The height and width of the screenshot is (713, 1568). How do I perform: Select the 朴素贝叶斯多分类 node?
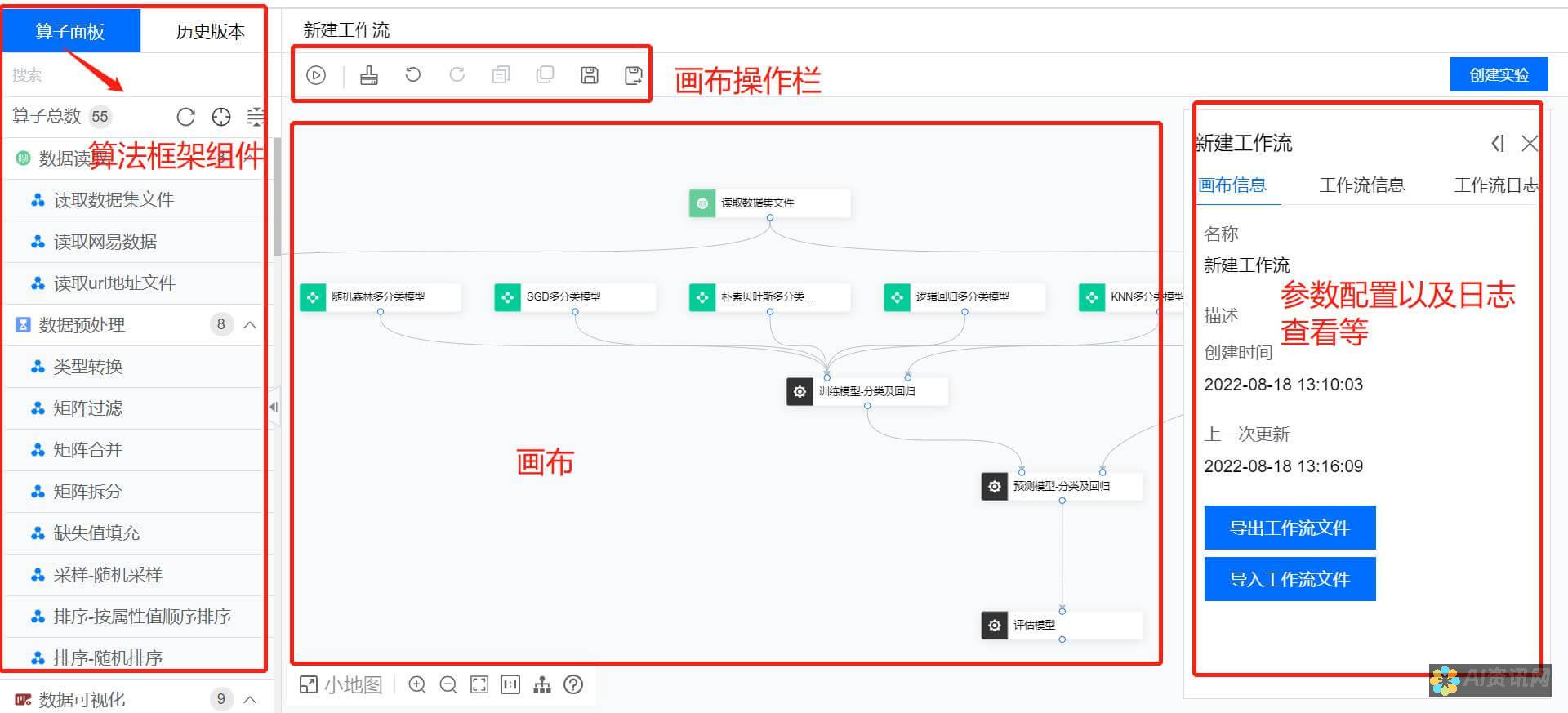[x=769, y=297]
